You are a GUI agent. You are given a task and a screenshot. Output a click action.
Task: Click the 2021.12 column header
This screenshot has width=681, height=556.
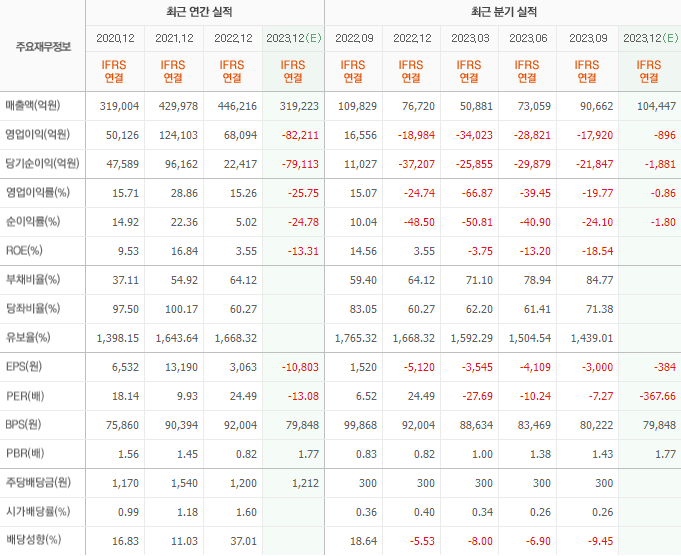(174, 38)
